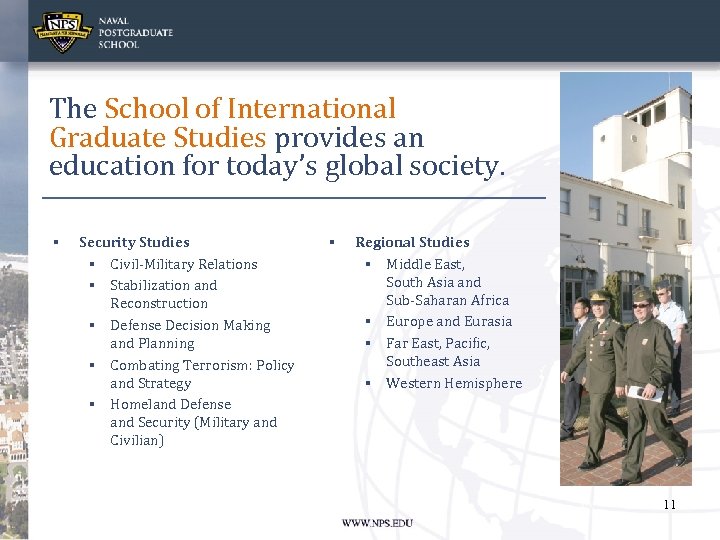Click 'Europe and Eurasia' bullet
This screenshot has height=540, width=720.
pyautogui.click(x=449, y=321)
